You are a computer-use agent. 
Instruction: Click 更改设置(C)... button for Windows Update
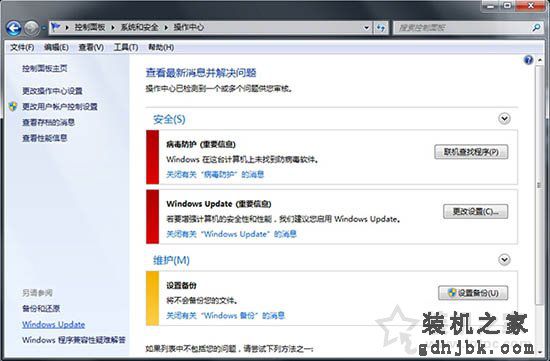pos(475,212)
